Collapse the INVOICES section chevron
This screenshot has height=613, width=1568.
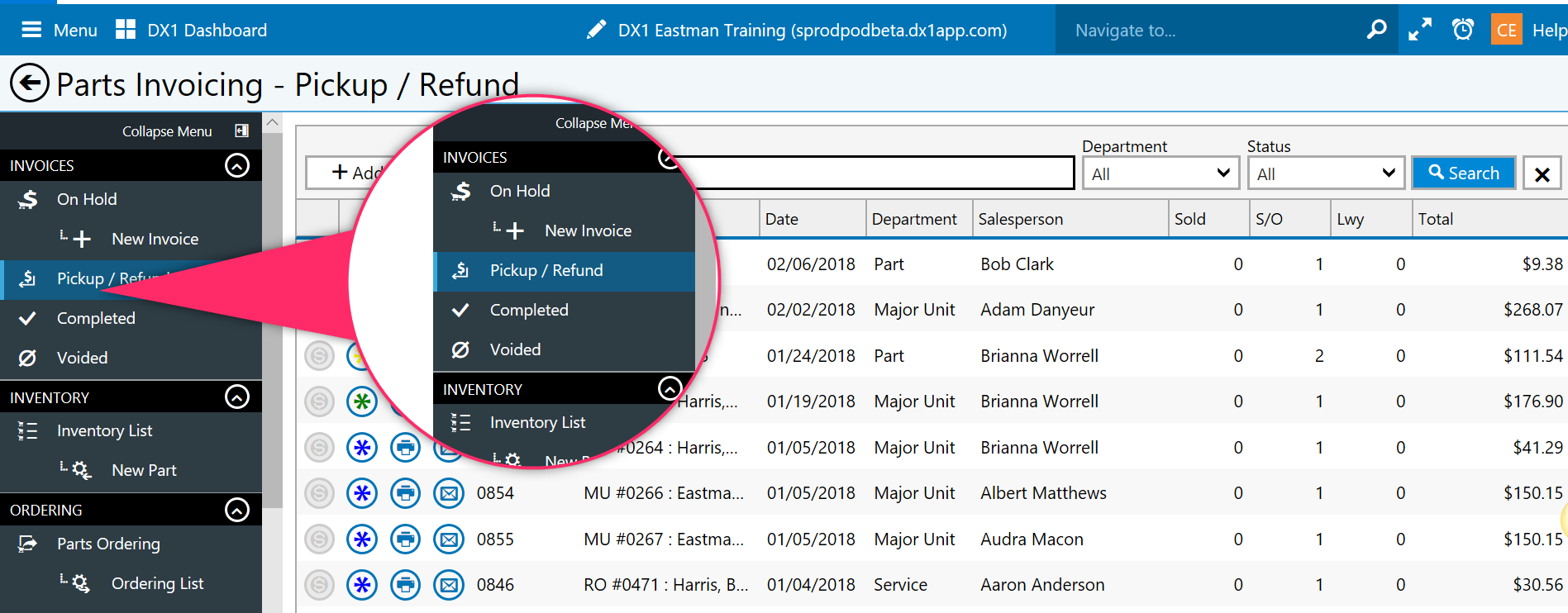(x=237, y=165)
